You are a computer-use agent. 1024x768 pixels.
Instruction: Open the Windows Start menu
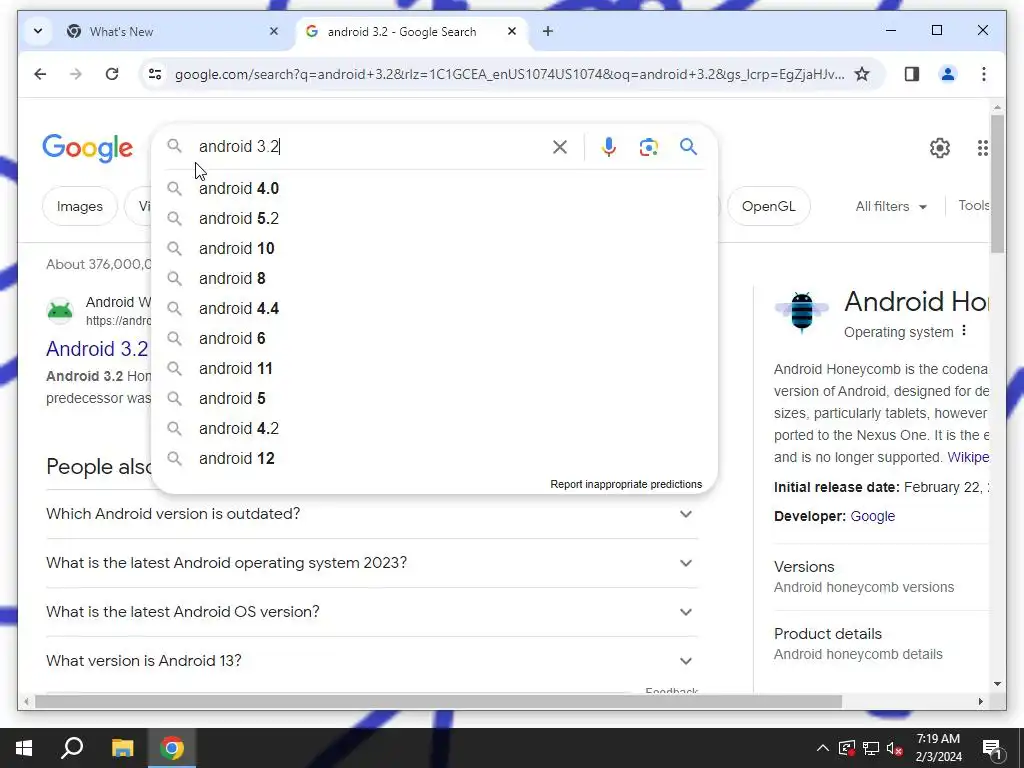click(x=24, y=748)
